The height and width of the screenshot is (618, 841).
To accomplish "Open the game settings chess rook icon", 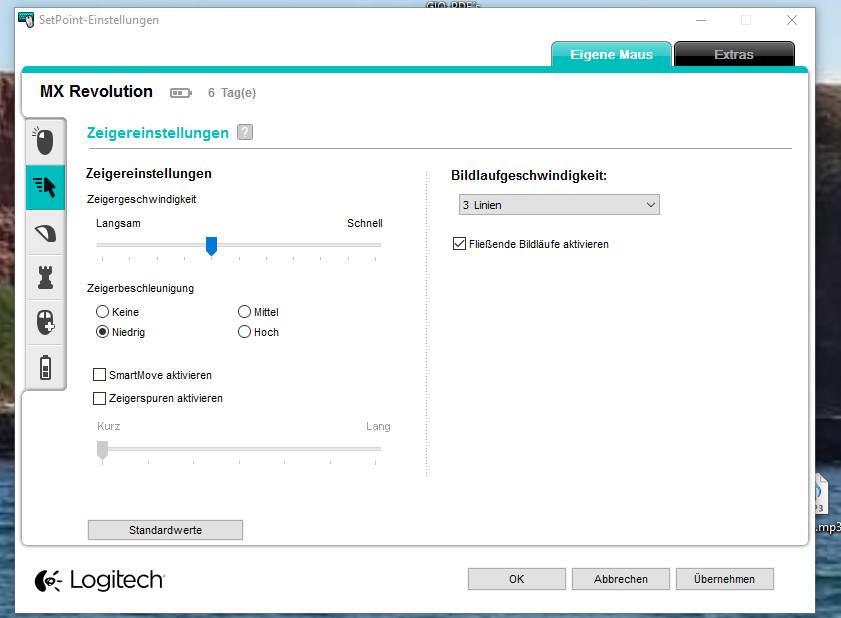I will pos(45,277).
